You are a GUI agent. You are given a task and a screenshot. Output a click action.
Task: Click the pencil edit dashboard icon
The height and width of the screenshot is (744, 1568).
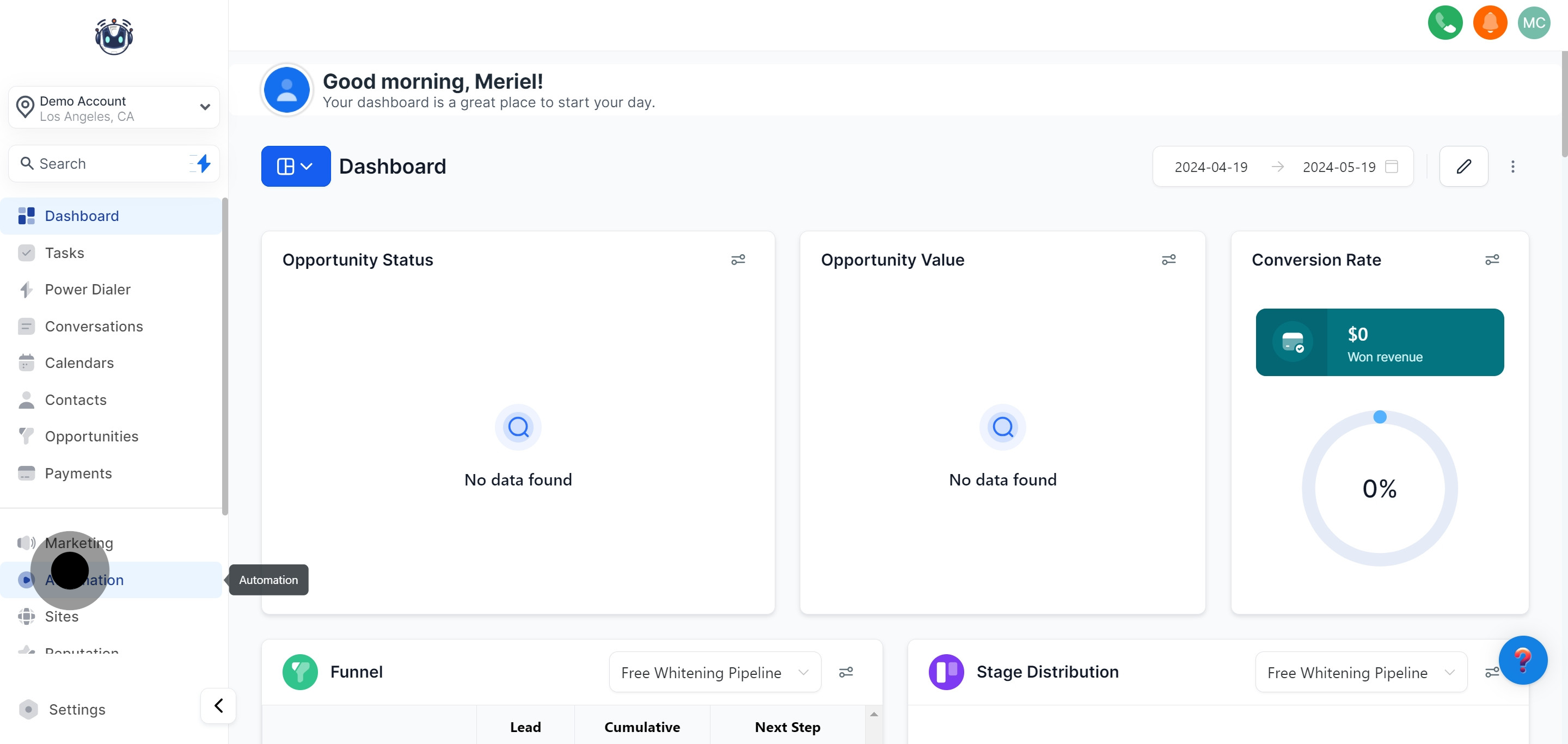[x=1463, y=166]
